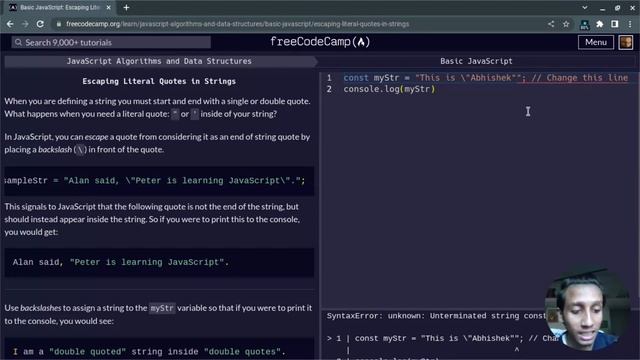
Task: Click the freeCodeCamp logo
Action: [320, 42]
